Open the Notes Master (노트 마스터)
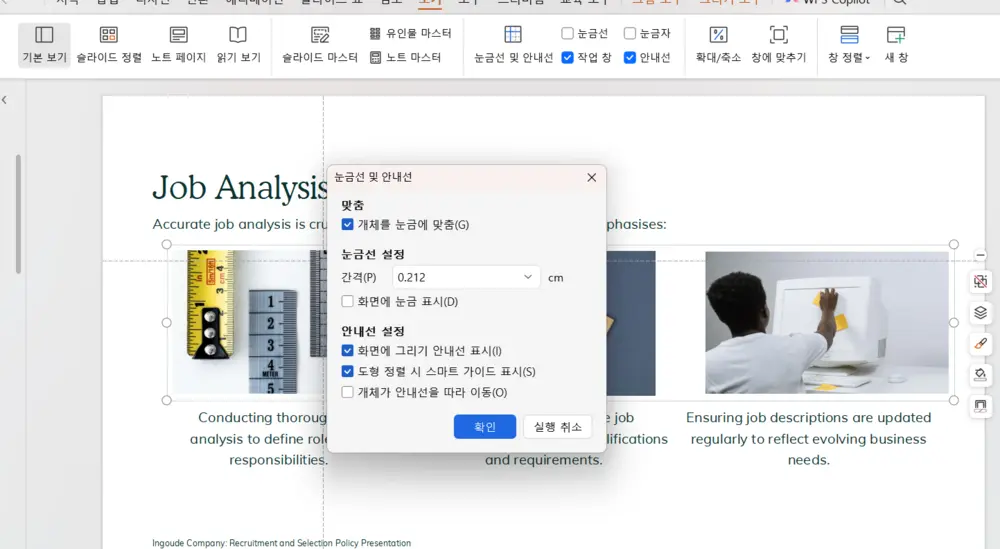 (x=406, y=57)
